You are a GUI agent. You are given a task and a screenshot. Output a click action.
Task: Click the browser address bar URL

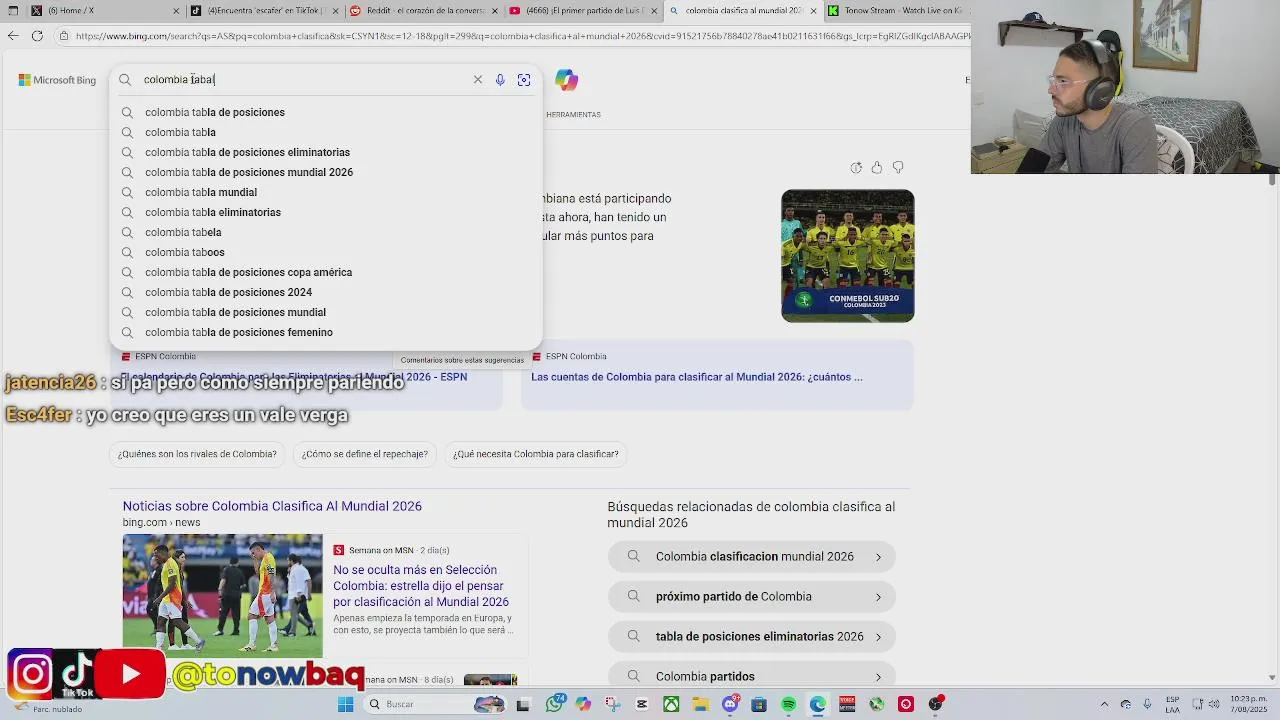point(520,36)
